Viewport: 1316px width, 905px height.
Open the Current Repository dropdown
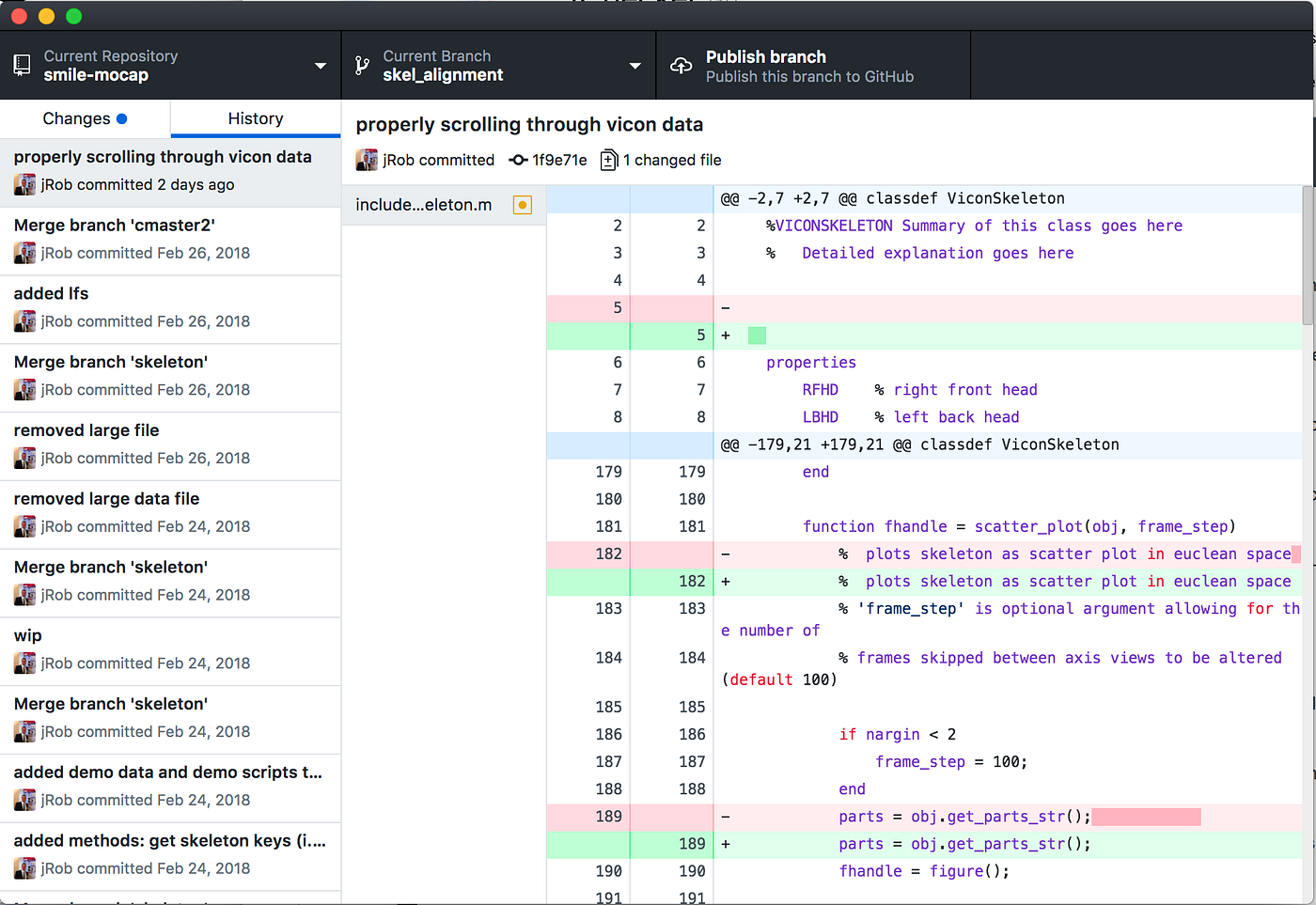click(320, 65)
